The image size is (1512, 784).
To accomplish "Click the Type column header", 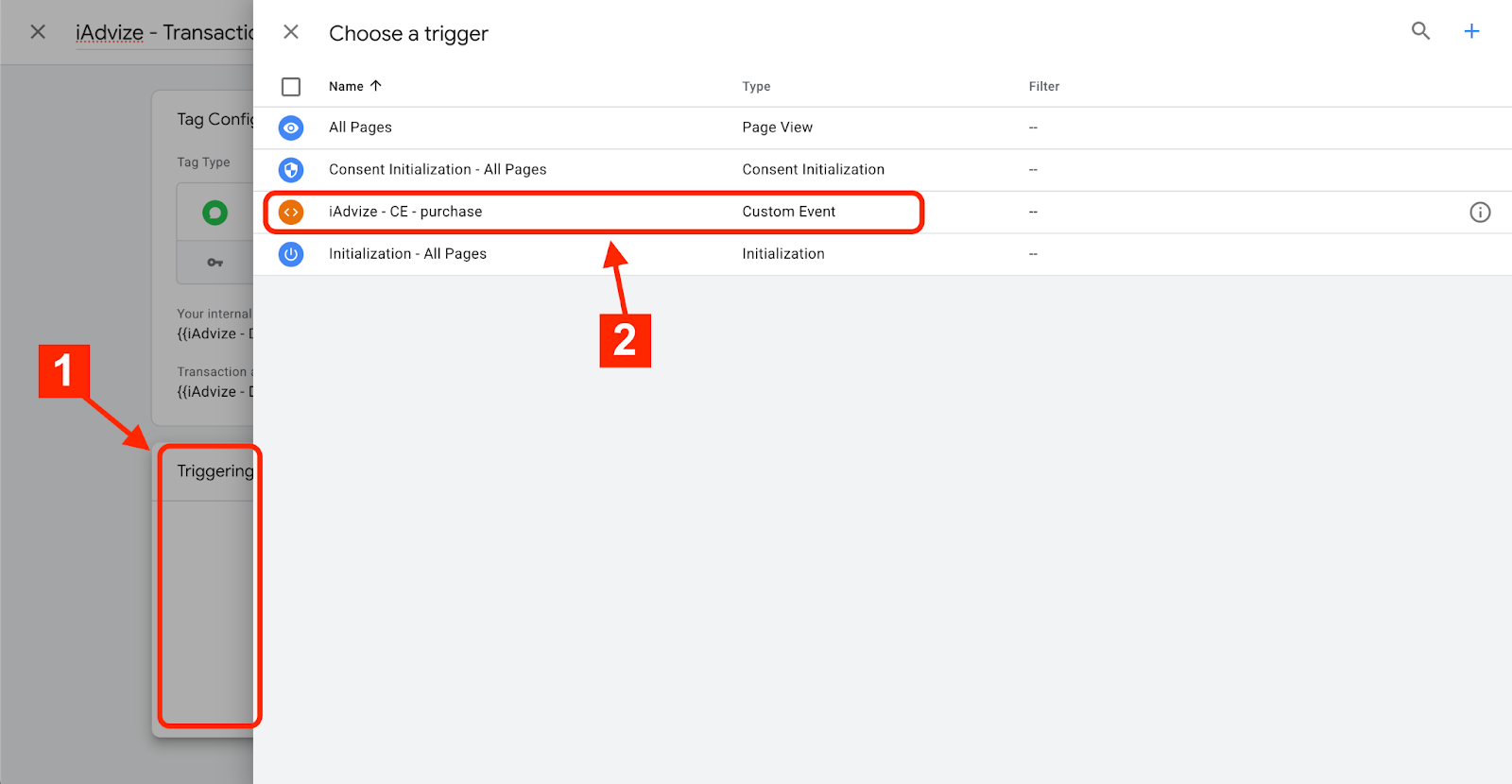I will click(x=756, y=86).
